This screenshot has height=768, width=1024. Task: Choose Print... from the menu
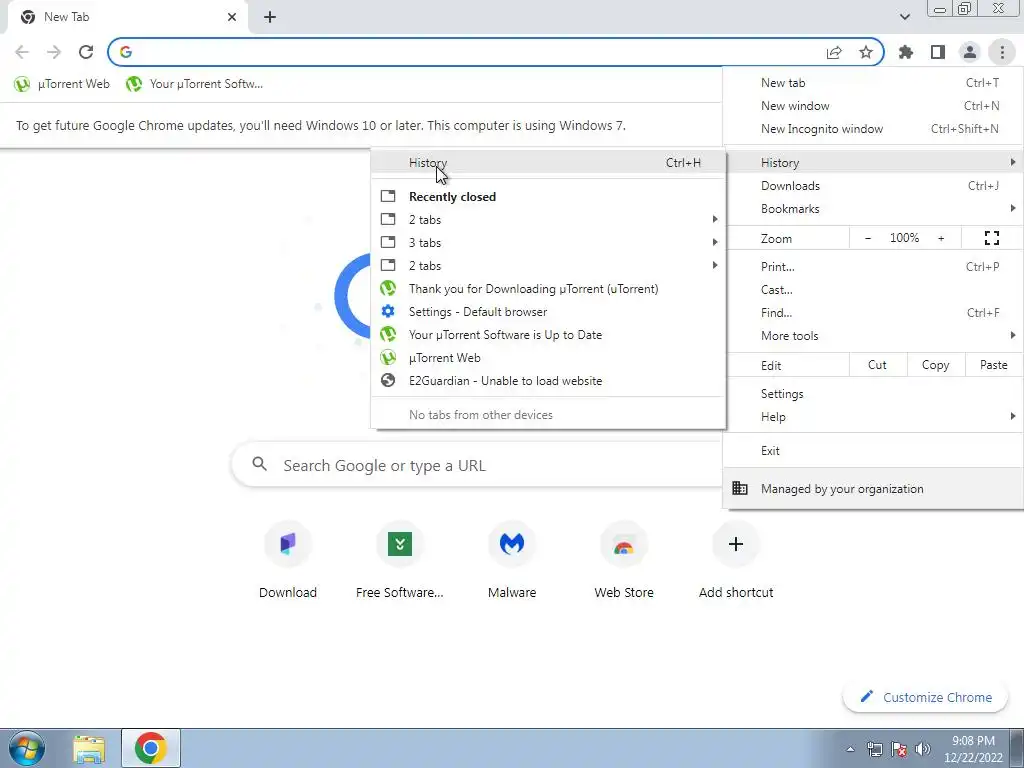coord(873,266)
